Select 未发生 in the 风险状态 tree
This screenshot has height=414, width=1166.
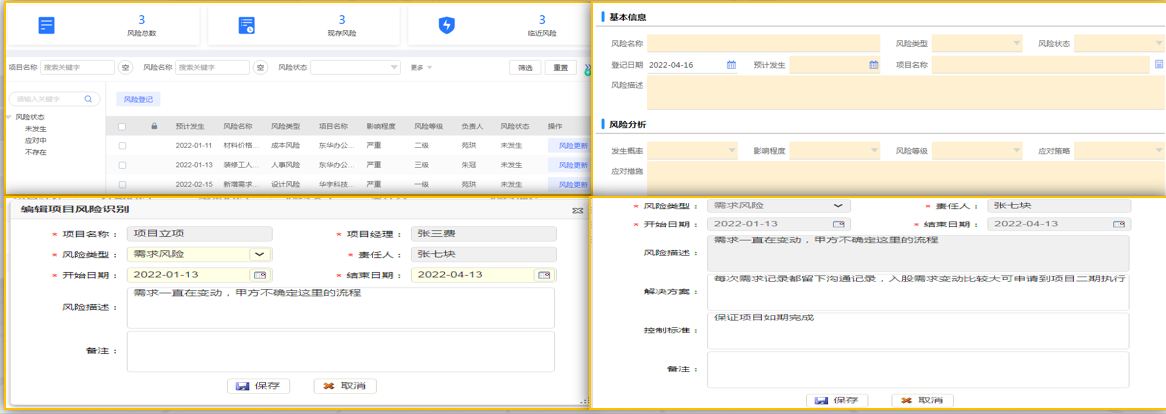click(x=36, y=129)
